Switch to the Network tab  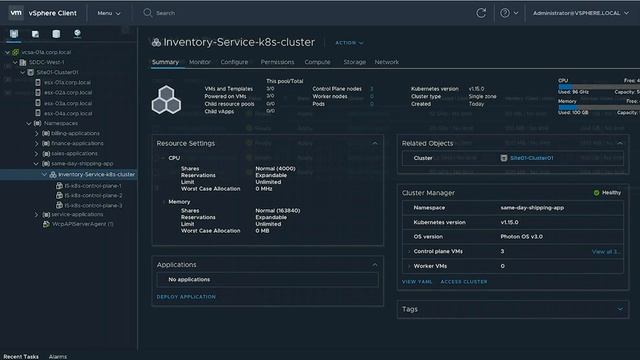(387, 62)
